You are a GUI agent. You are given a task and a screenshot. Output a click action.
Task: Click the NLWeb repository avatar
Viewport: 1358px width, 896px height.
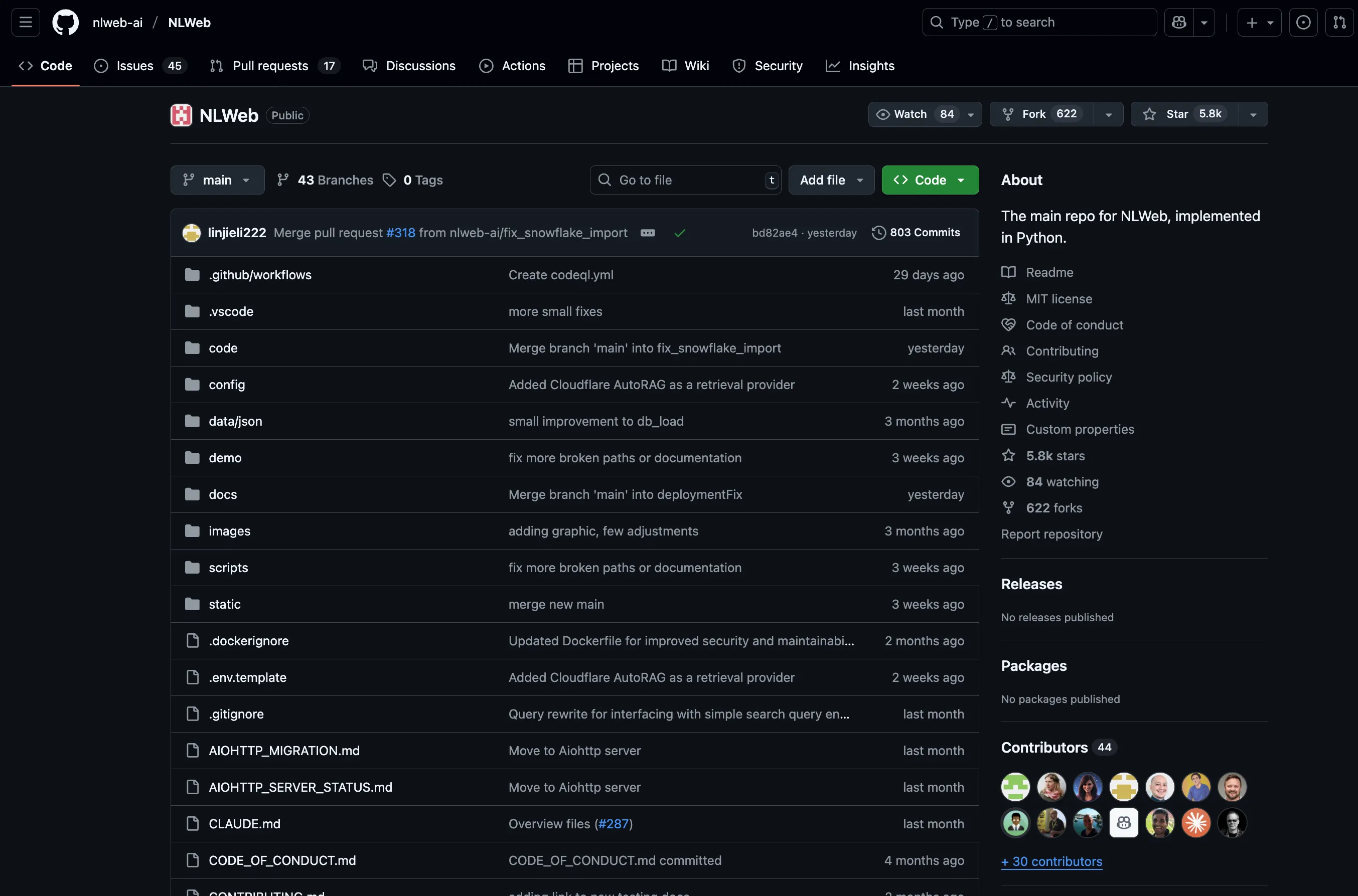pos(181,115)
